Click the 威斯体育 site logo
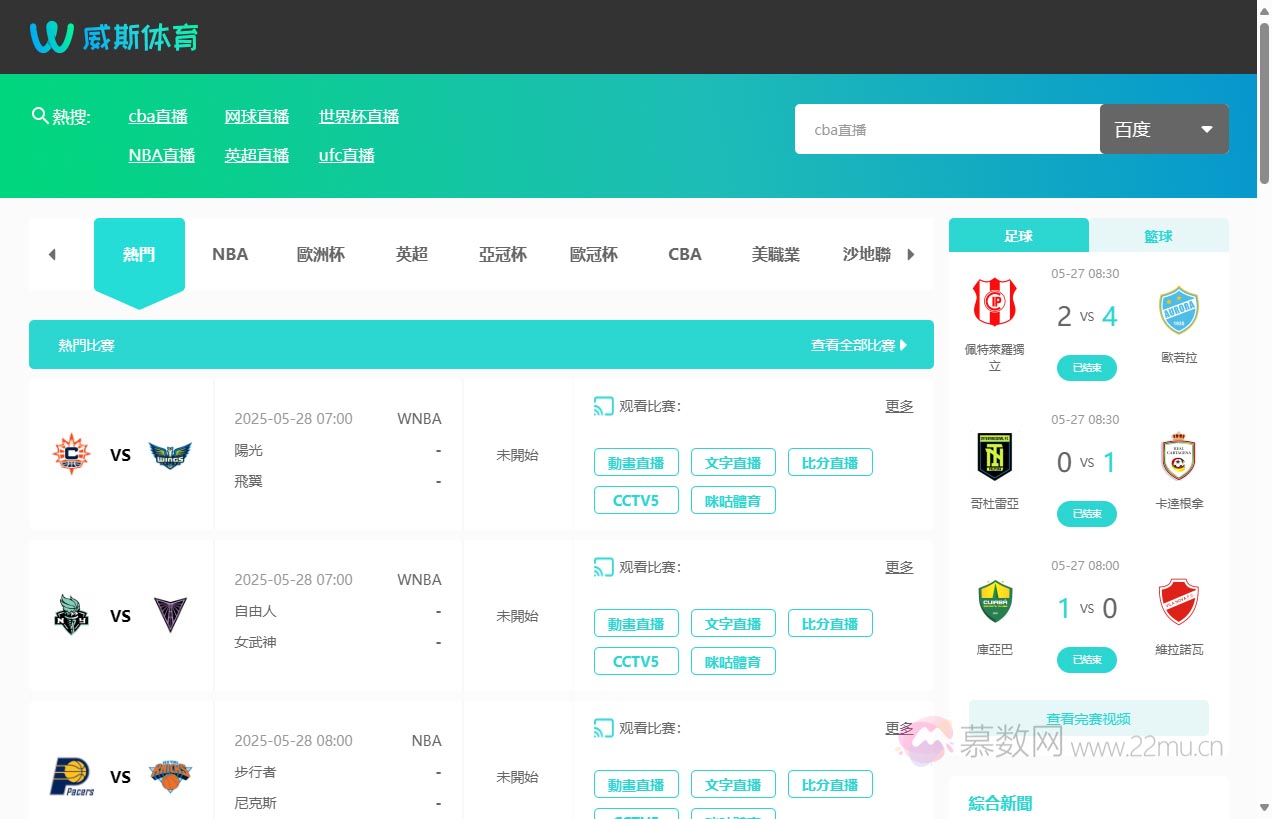This screenshot has height=819, width=1272. click(114, 37)
